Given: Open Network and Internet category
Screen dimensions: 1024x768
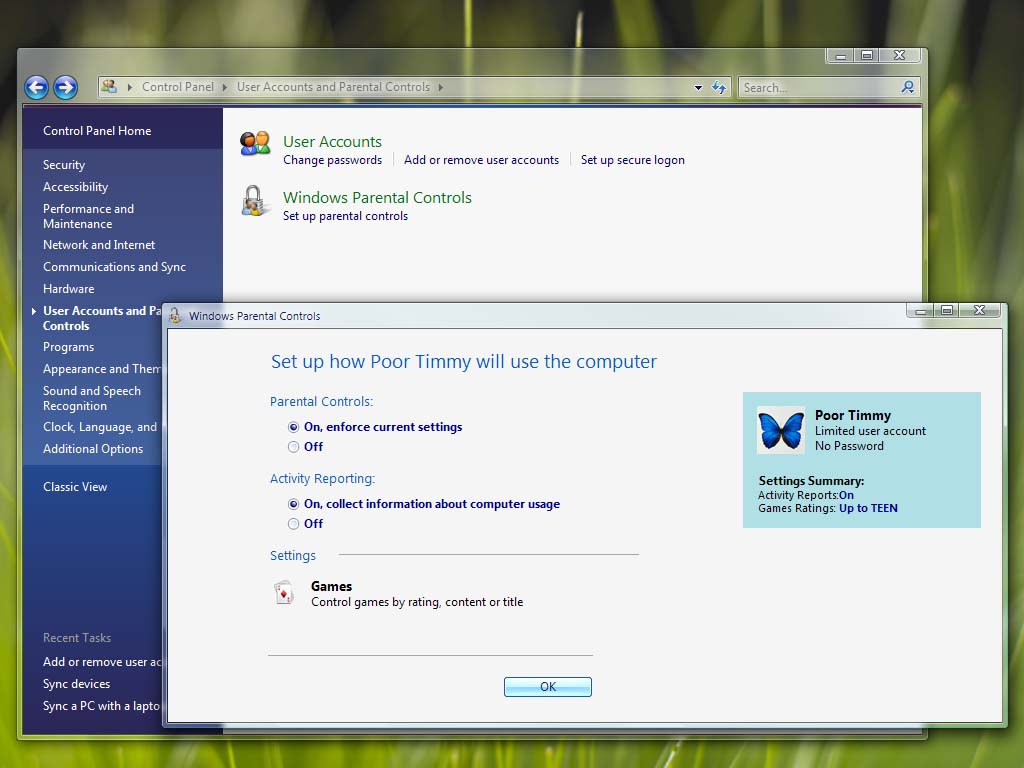Looking at the screenshot, I should (99, 245).
